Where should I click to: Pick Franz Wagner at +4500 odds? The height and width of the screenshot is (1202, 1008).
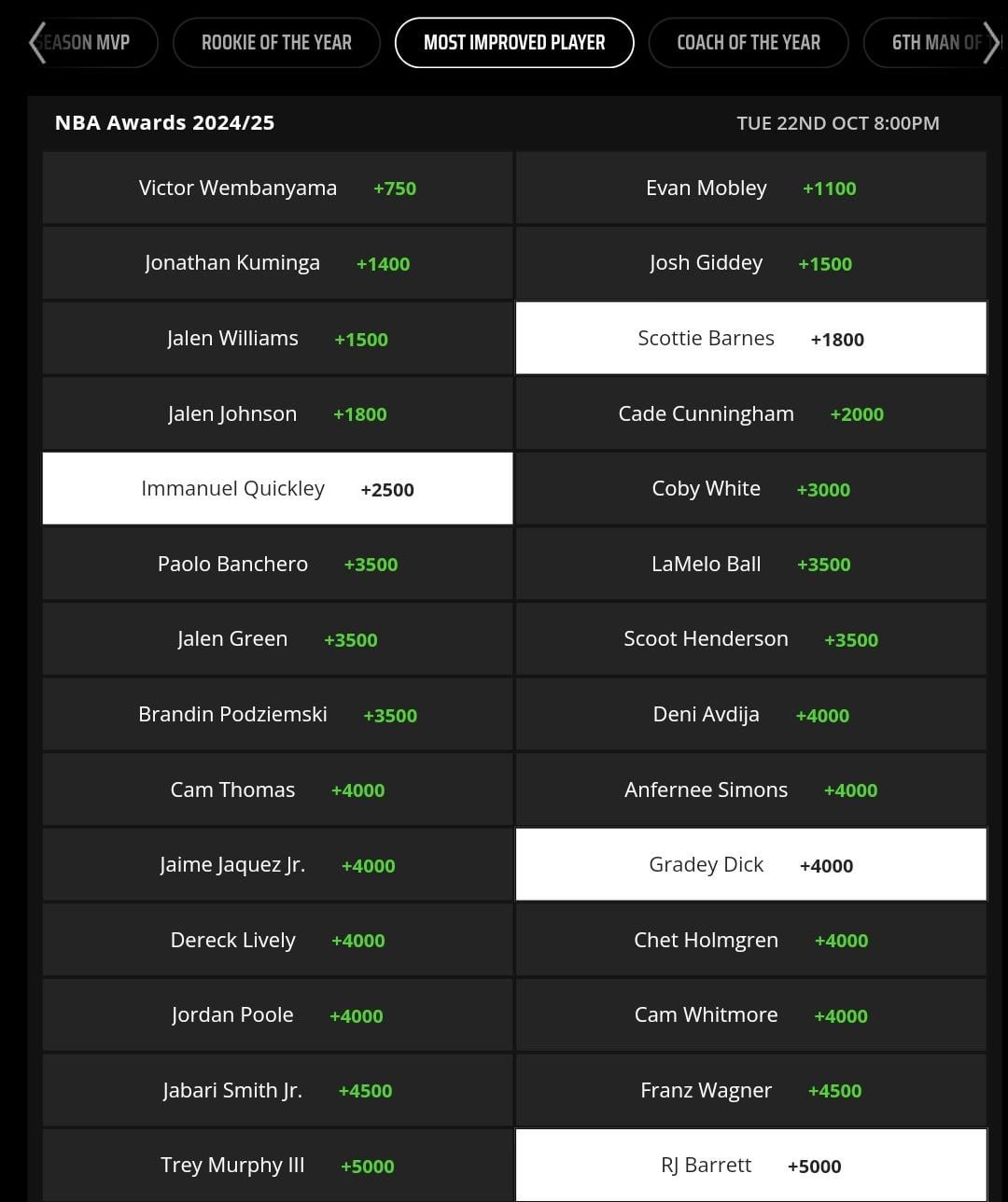tap(751, 1090)
